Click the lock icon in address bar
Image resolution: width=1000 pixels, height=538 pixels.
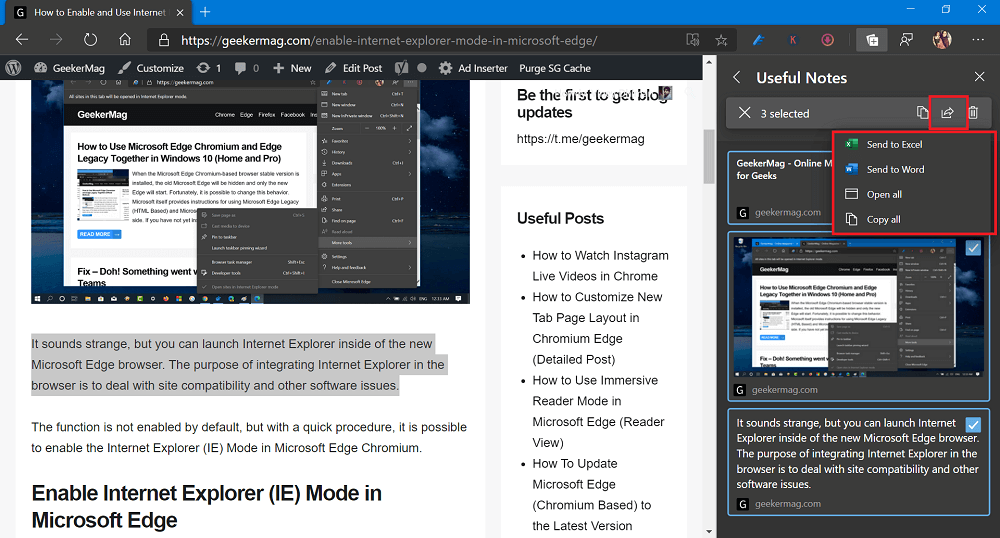click(x=164, y=40)
